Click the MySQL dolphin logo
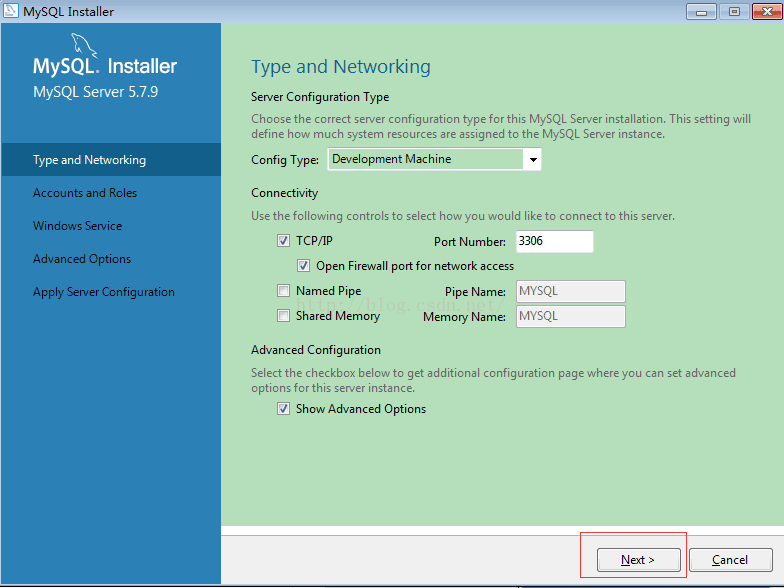 click(84, 45)
